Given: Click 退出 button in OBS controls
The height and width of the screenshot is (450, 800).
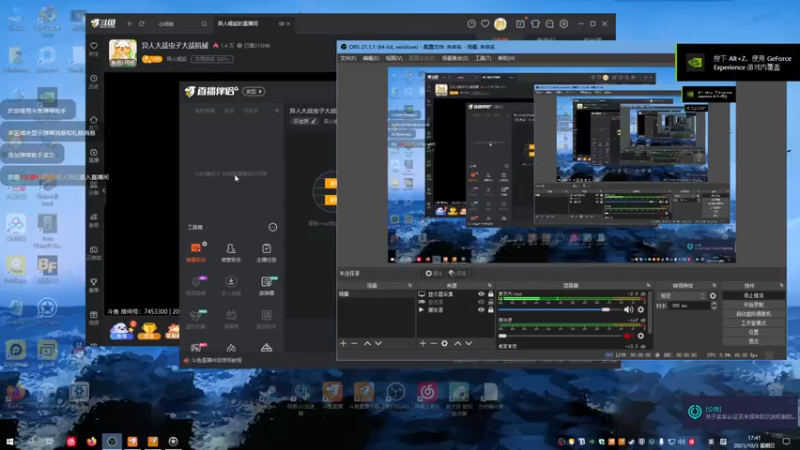Looking at the screenshot, I should click(754, 341).
